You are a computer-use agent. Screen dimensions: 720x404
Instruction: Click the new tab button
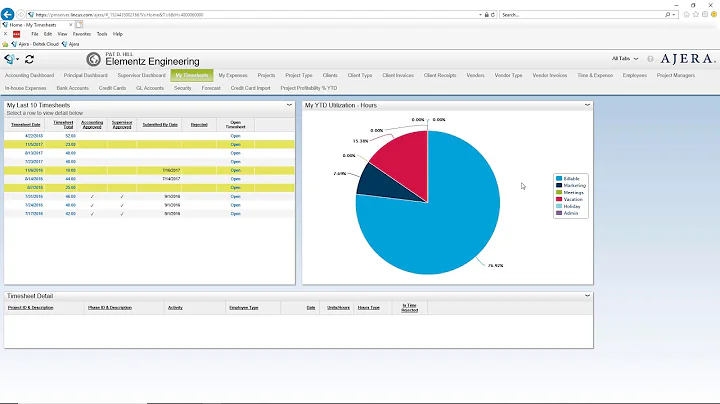click(x=79, y=25)
